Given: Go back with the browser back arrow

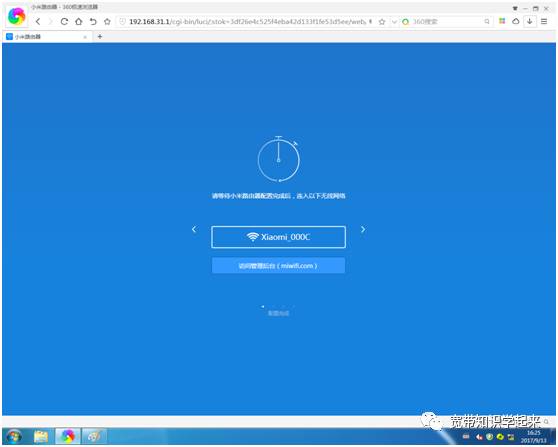Looking at the screenshot, I should (x=38, y=21).
